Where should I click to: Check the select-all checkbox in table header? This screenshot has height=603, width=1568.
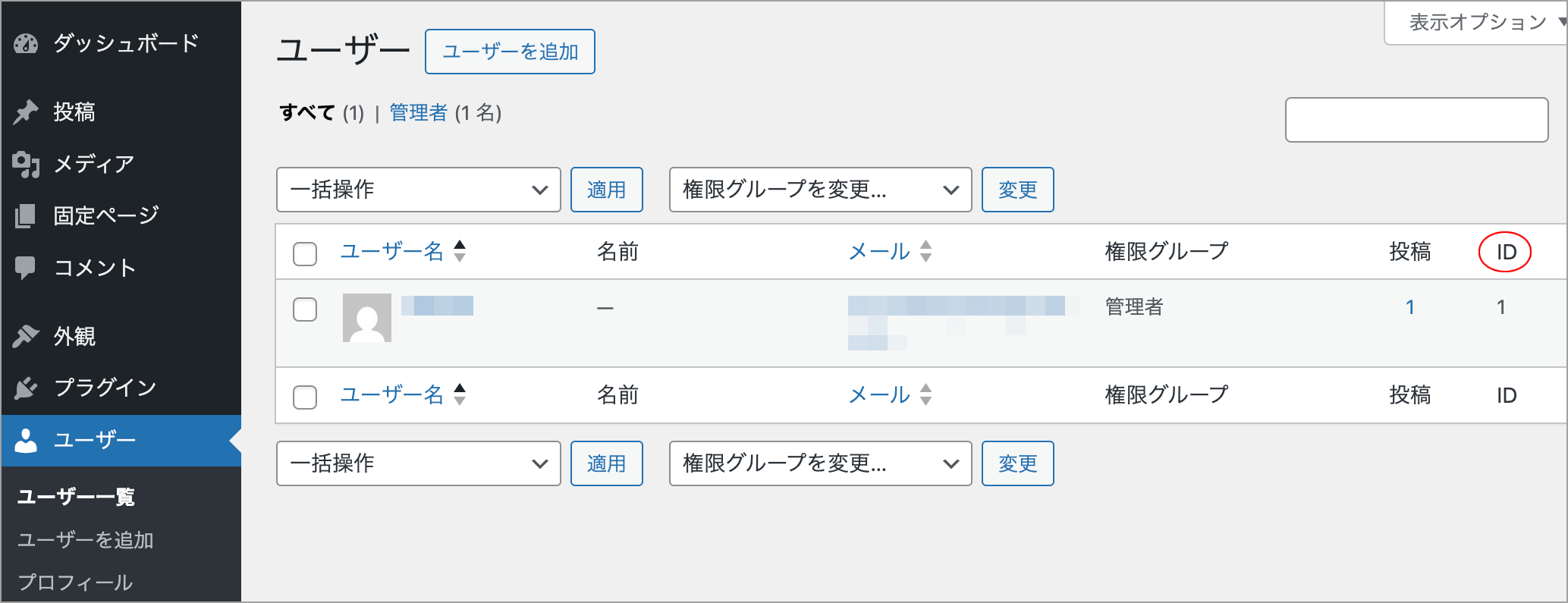(x=305, y=253)
